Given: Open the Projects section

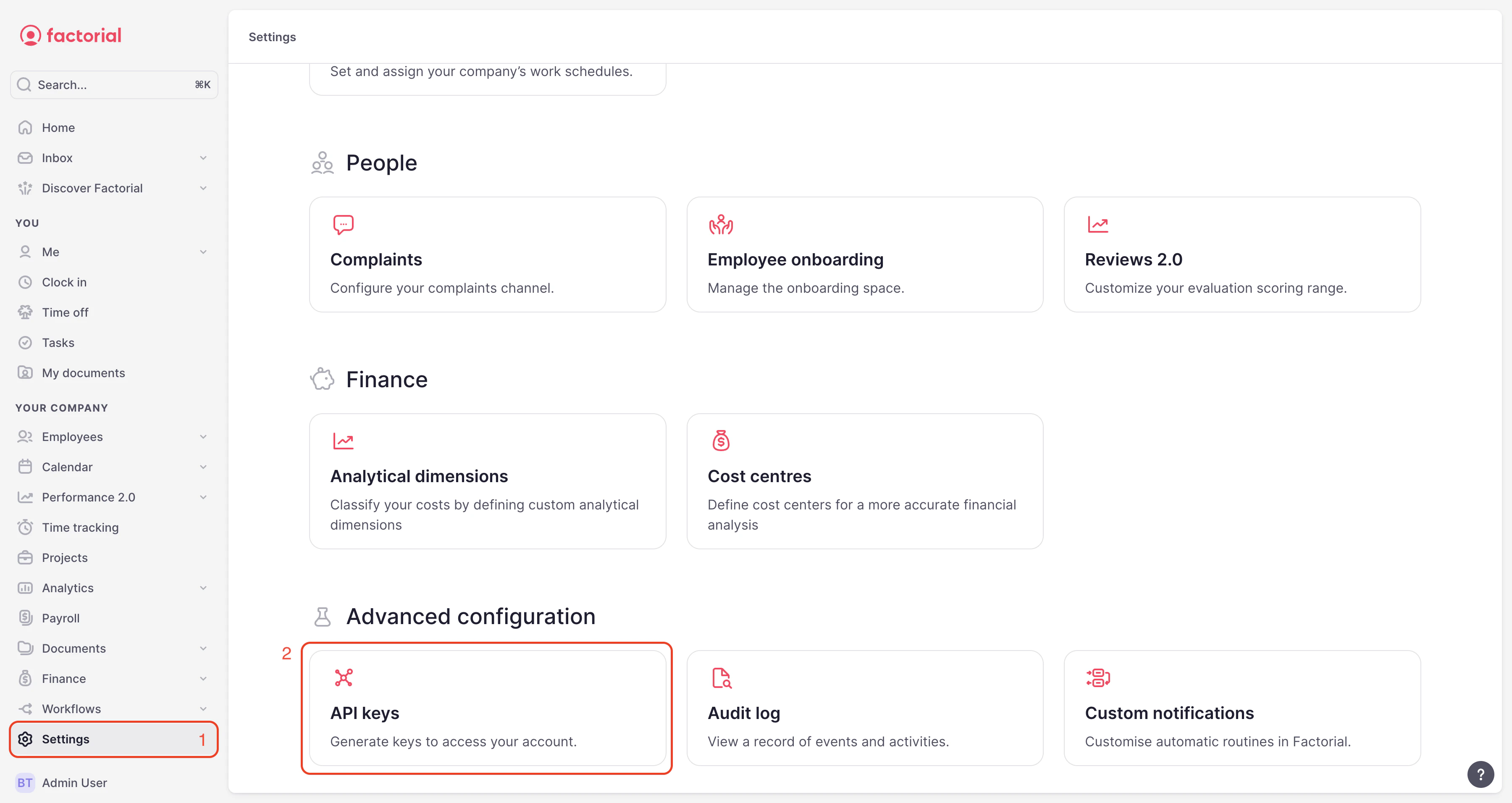Looking at the screenshot, I should (65, 557).
